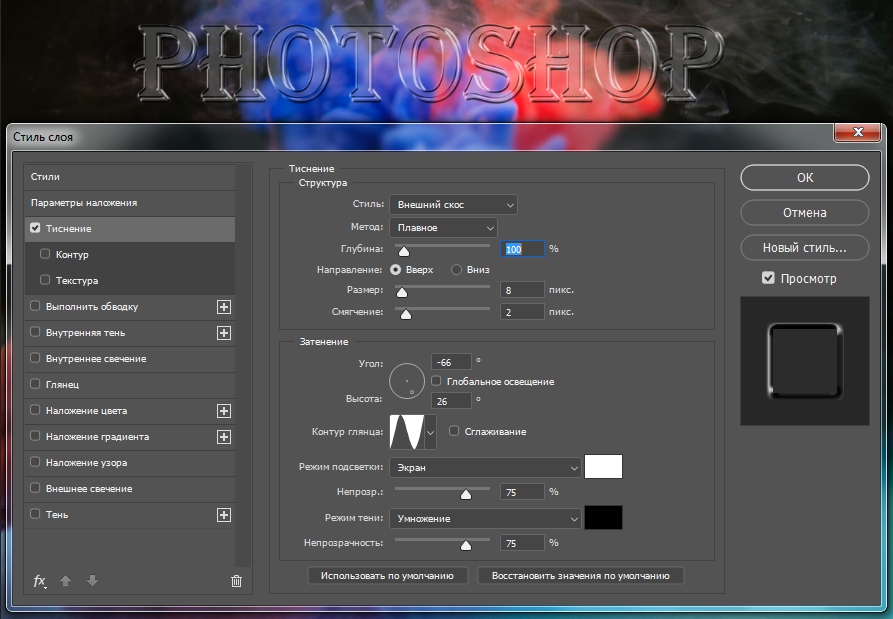The image size is (893, 619).
Task: Open the Стиль dropdown Внешний скос
Action: (453, 204)
